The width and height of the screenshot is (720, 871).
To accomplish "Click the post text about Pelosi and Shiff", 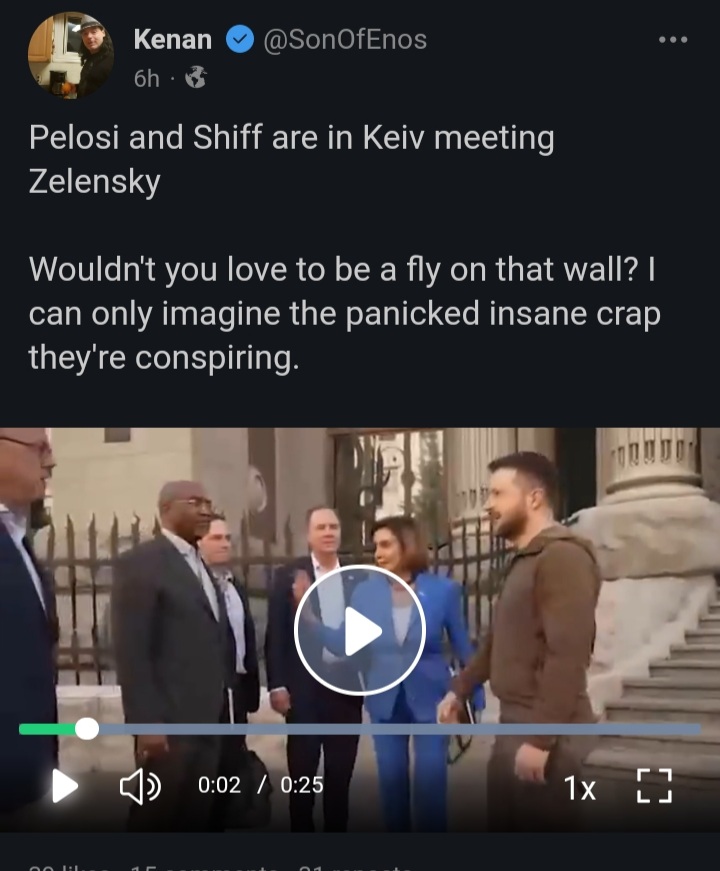I will (344, 247).
